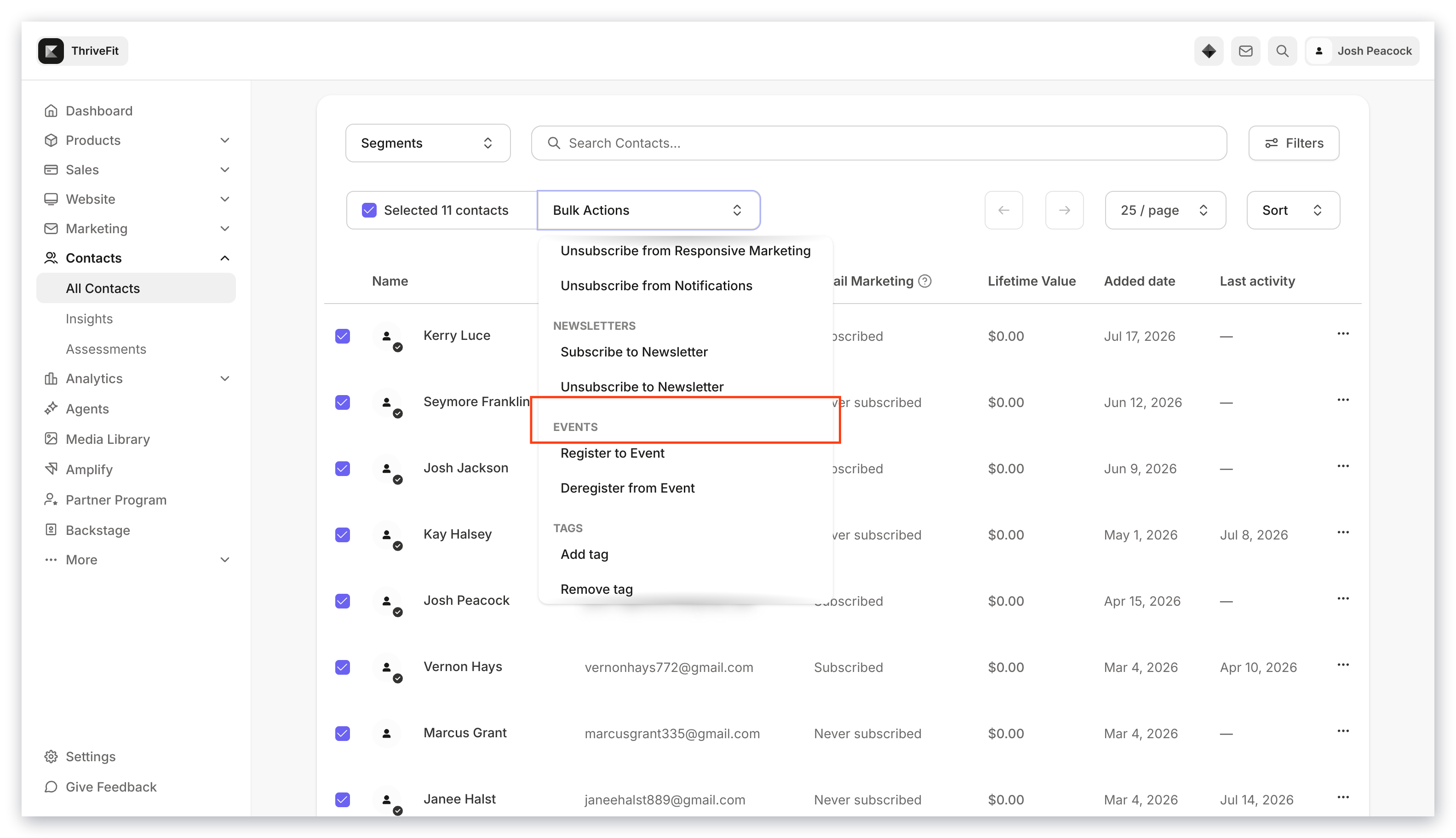Open Vernon Hays contact name
This screenshot has height=838, width=1456.
(462, 666)
